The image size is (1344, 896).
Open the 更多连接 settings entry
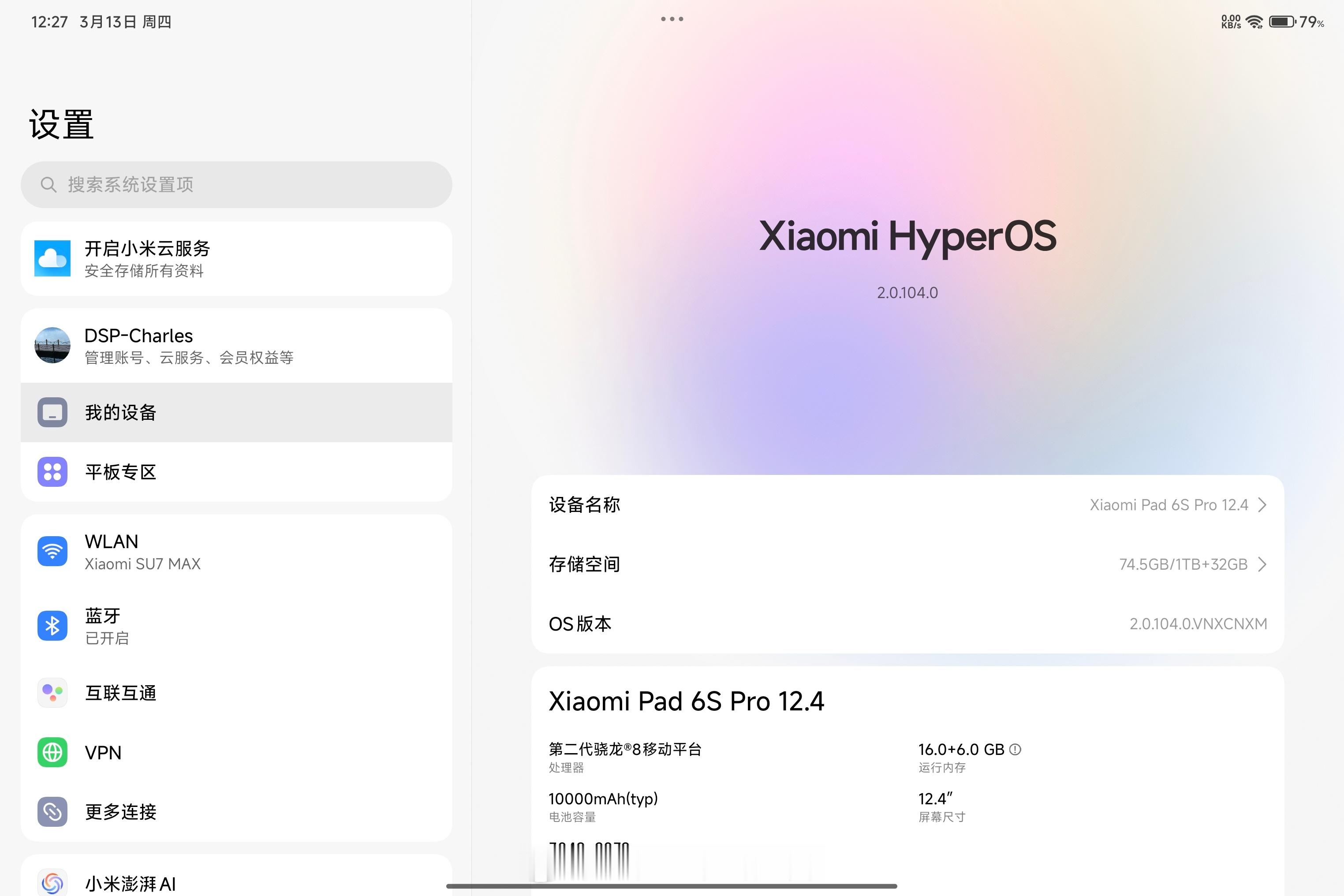pyautogui.click(x=237, y=811)
